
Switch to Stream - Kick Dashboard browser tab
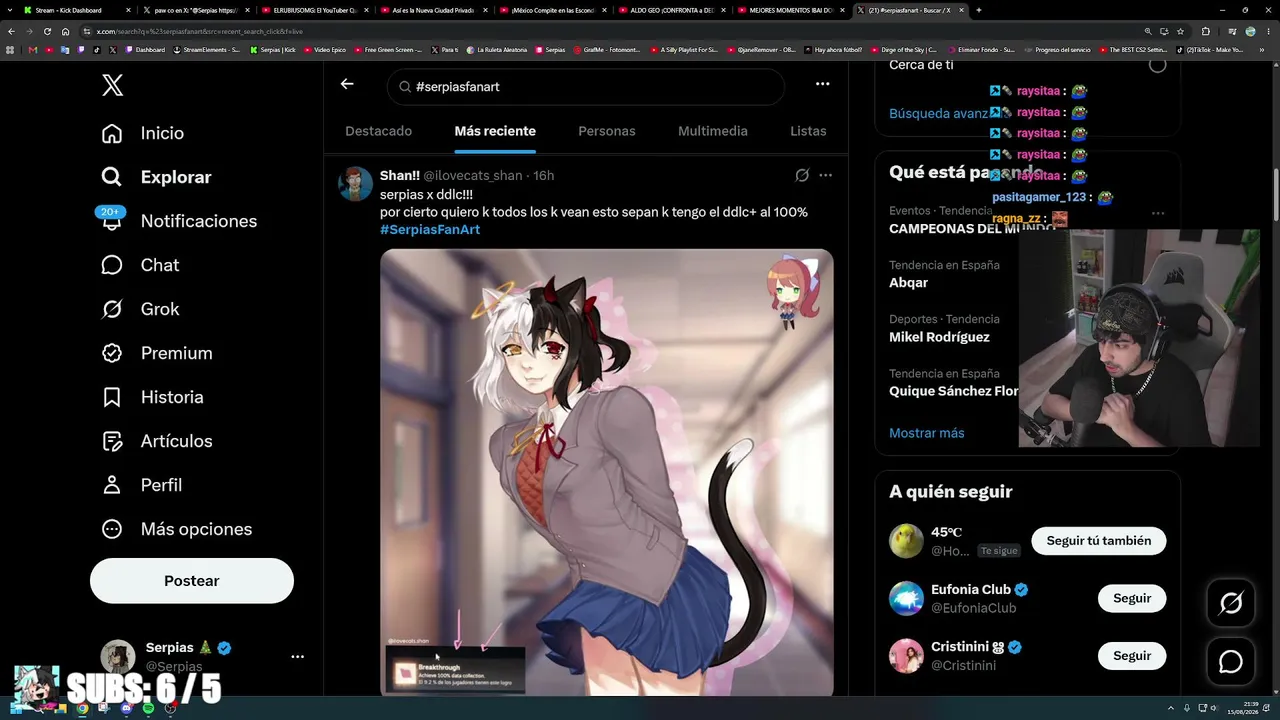pos(75,10)
